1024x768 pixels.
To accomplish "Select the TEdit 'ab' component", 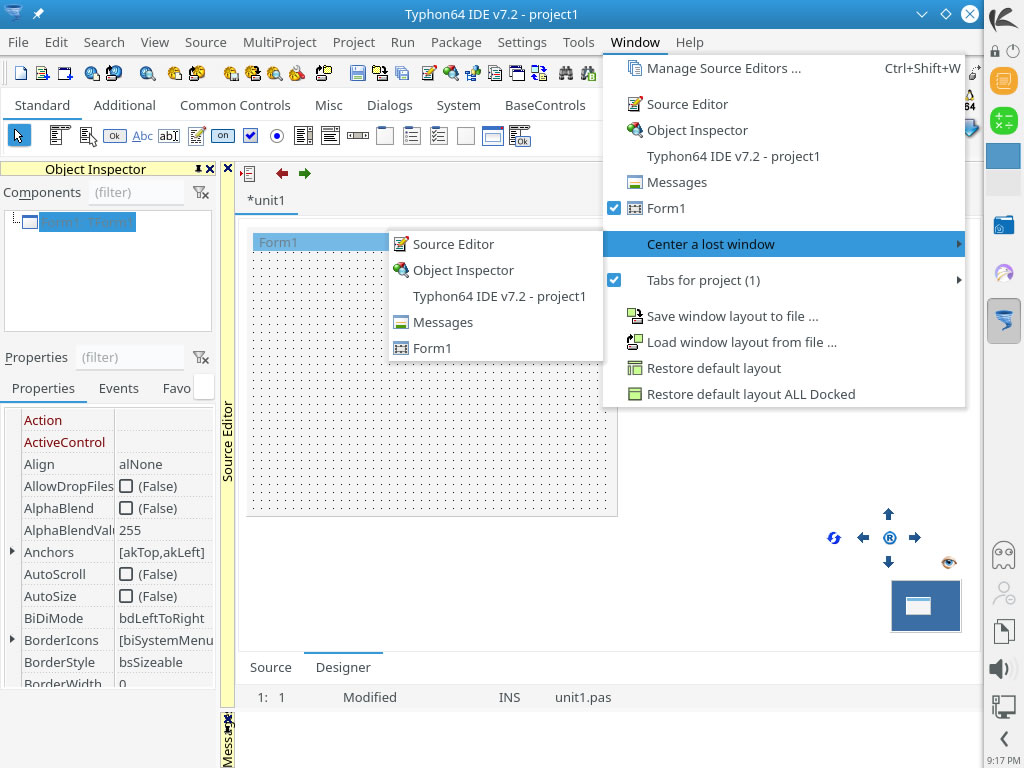I will 168,136.
